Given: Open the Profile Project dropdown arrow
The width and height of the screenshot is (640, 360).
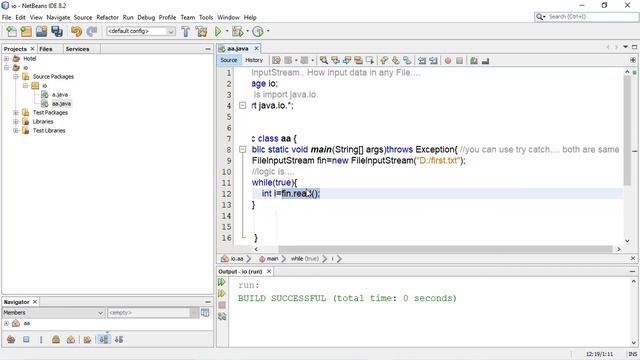Looking at the screenshot, I should coord(268,31).
